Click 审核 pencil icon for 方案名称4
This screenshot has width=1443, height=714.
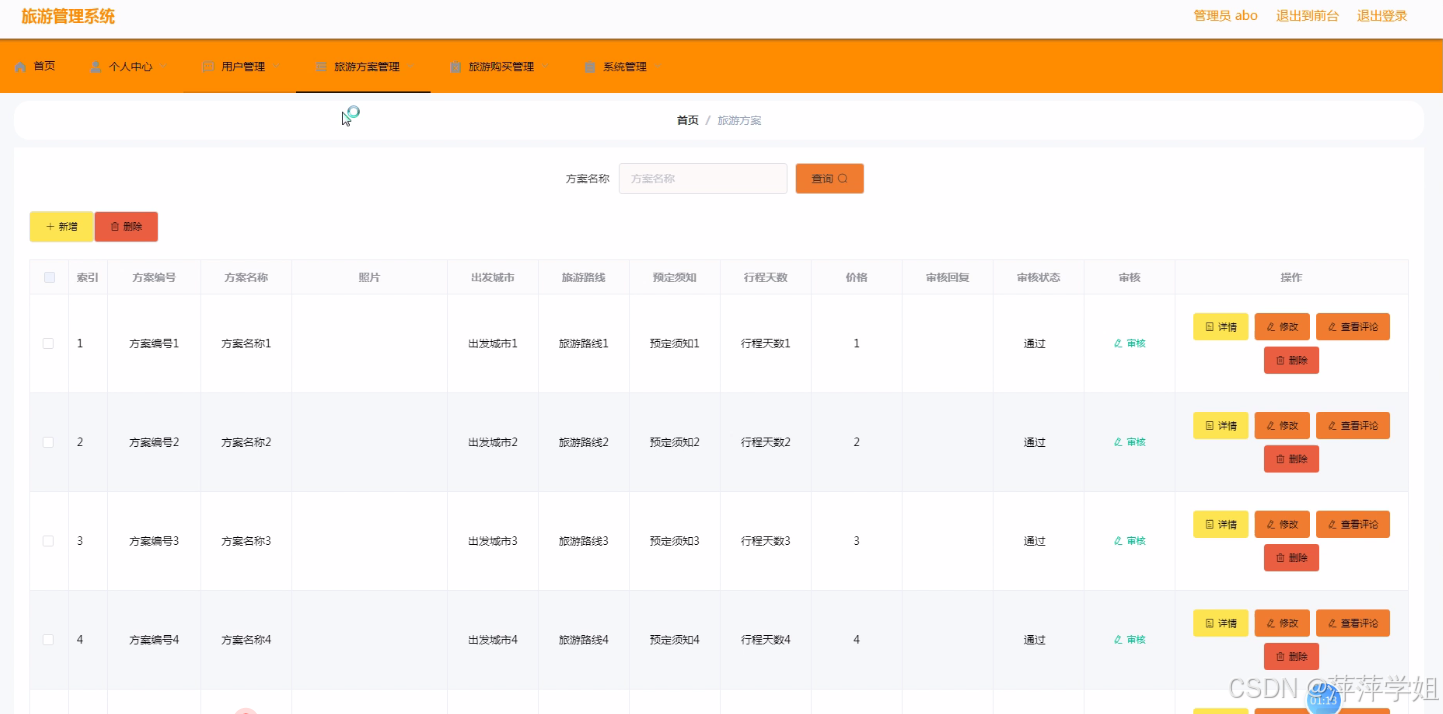[x=1118, y=640]
